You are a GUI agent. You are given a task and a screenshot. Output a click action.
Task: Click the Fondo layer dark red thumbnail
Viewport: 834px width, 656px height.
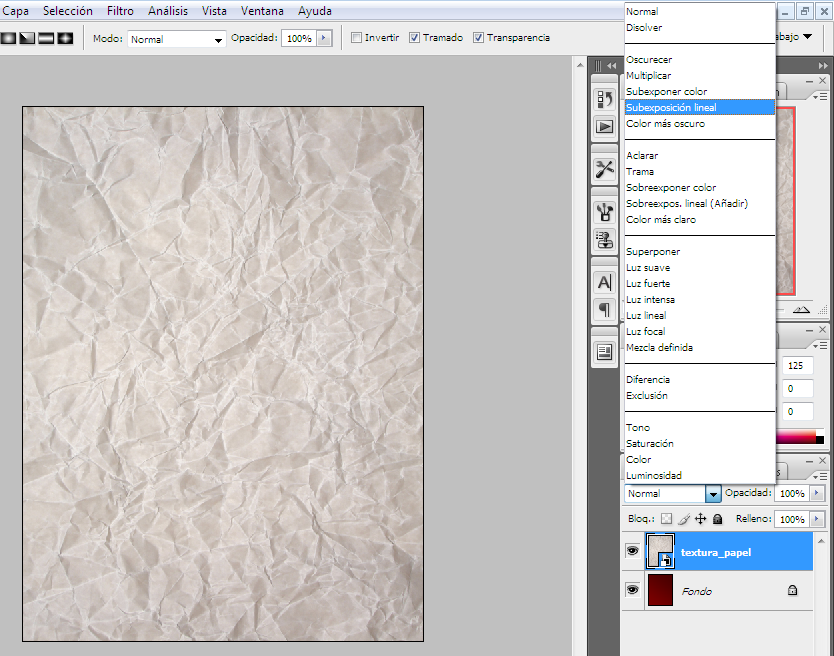pos(660,589)
